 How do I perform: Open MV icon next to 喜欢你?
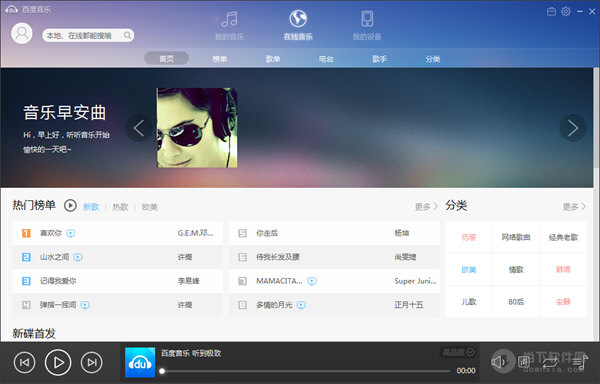(x=70, y=233)
